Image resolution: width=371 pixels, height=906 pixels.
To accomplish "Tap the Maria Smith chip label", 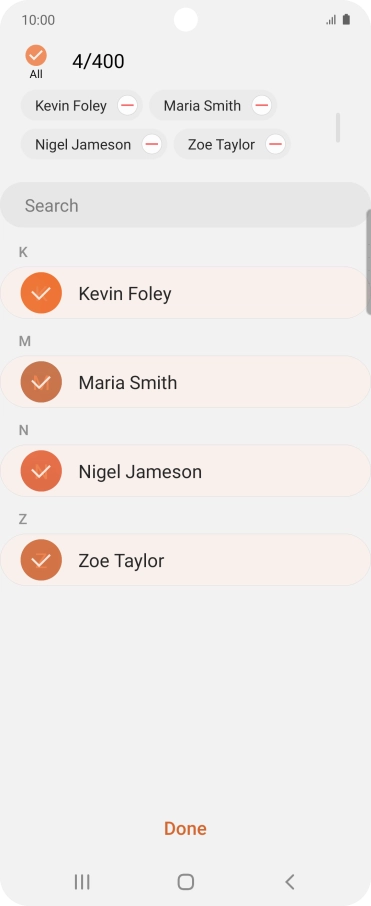I will point(202,106).
